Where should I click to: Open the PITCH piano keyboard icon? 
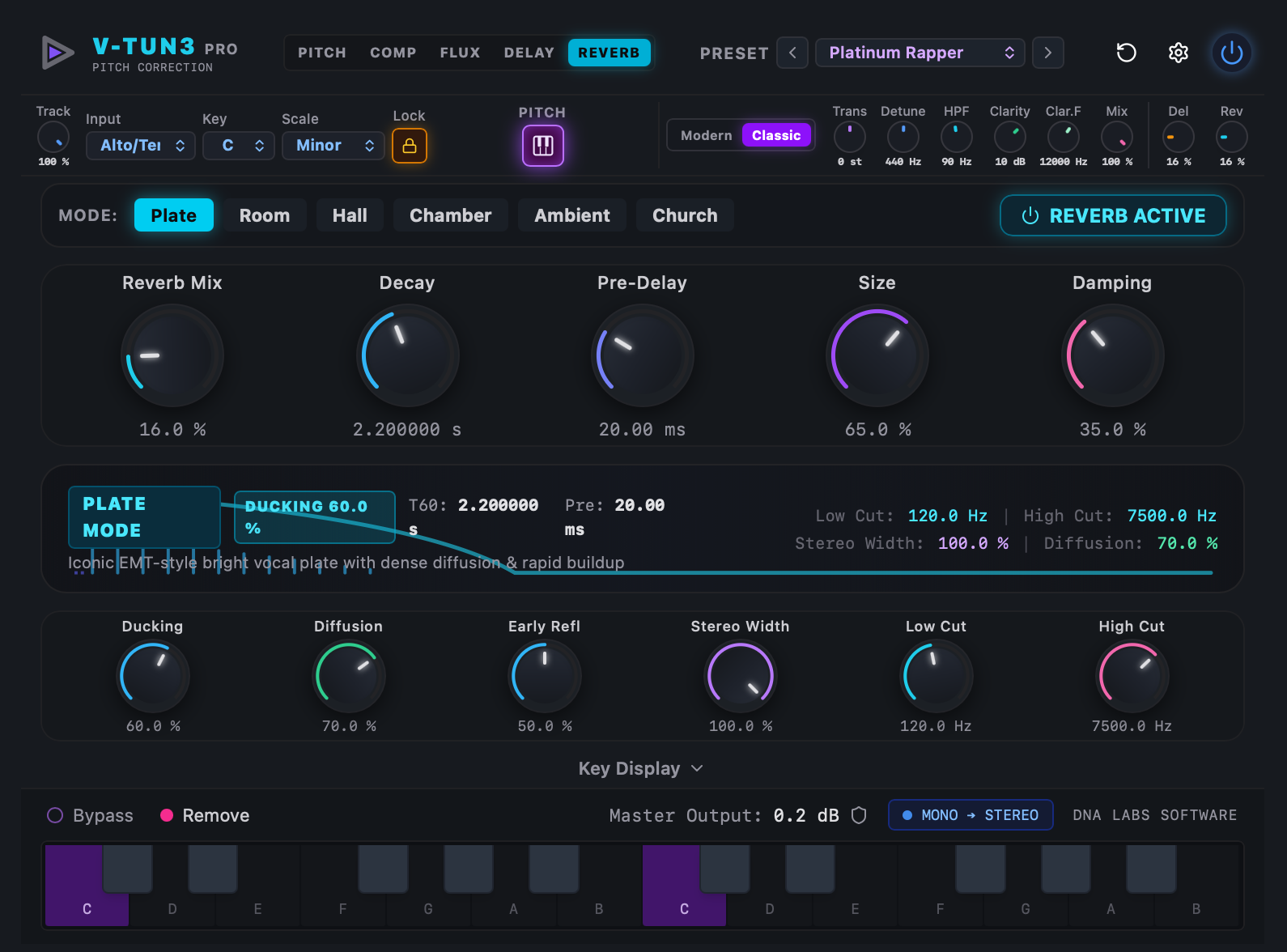tap(542, 146)
